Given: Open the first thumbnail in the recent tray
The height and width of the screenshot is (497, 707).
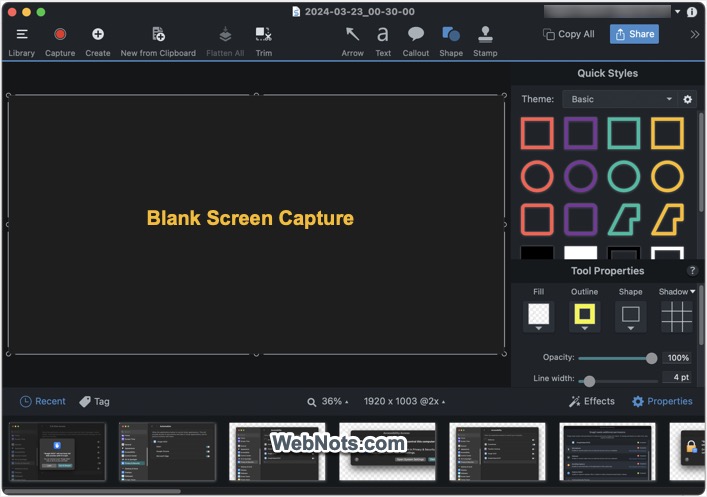Looking at the screenshot, I should coord(57,451).
